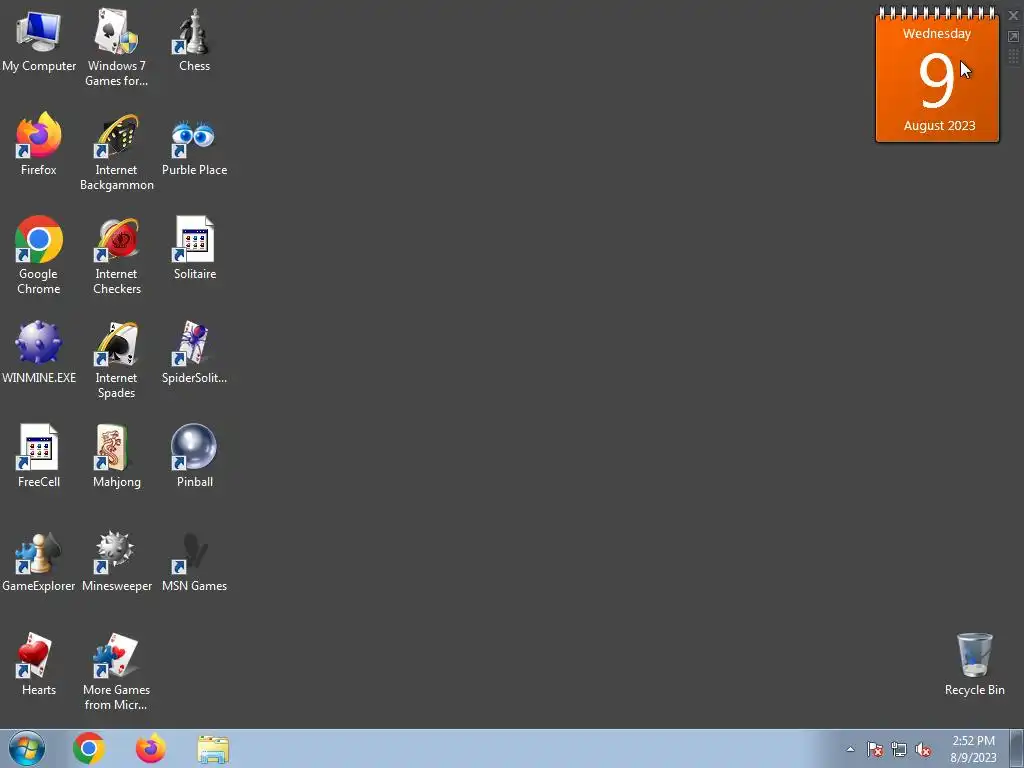Click the muted volume tray icon
Image resolution: width=1024 pixels, height=768 pixels.
923,749
